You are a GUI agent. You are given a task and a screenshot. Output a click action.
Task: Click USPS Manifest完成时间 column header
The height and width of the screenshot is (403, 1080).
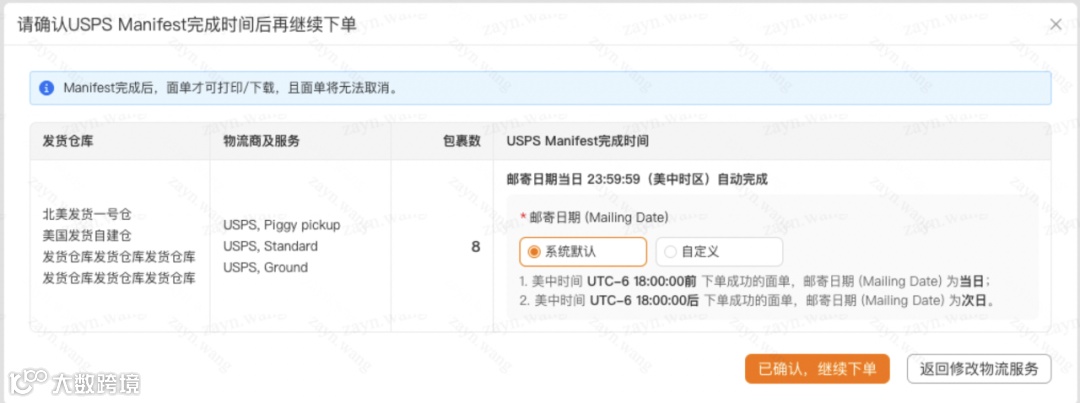point(577,141)
